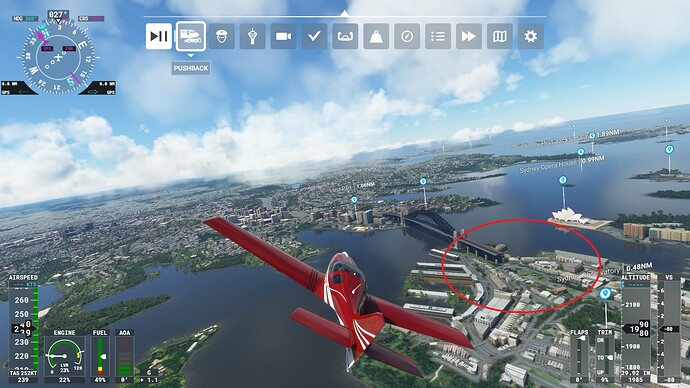Open the ATC control tower icon
Screen dimensions: 690x388
pos(253,36)
